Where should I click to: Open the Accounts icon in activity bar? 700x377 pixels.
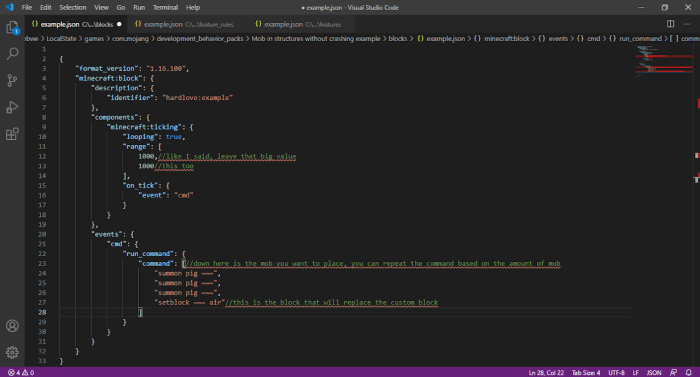pyautogui.click(x=12, y=326)
